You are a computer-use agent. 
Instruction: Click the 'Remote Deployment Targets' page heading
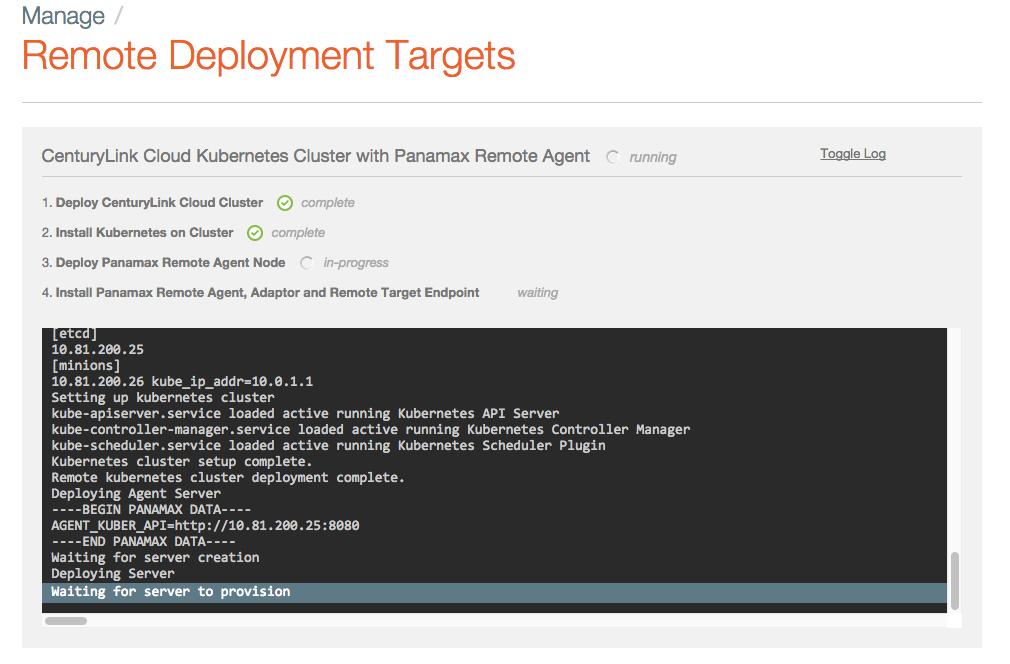pos(269,55)
